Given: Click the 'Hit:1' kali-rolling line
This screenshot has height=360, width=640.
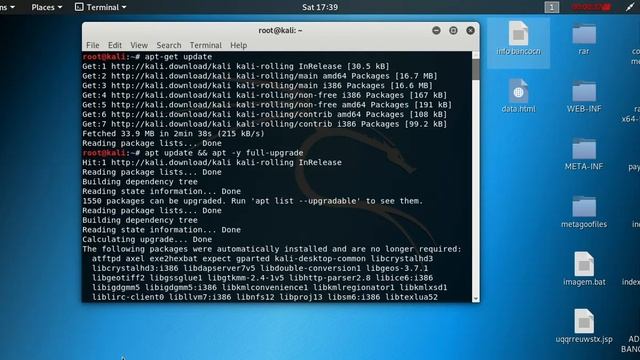Looking at the screenshot, I should coord(212,162).
